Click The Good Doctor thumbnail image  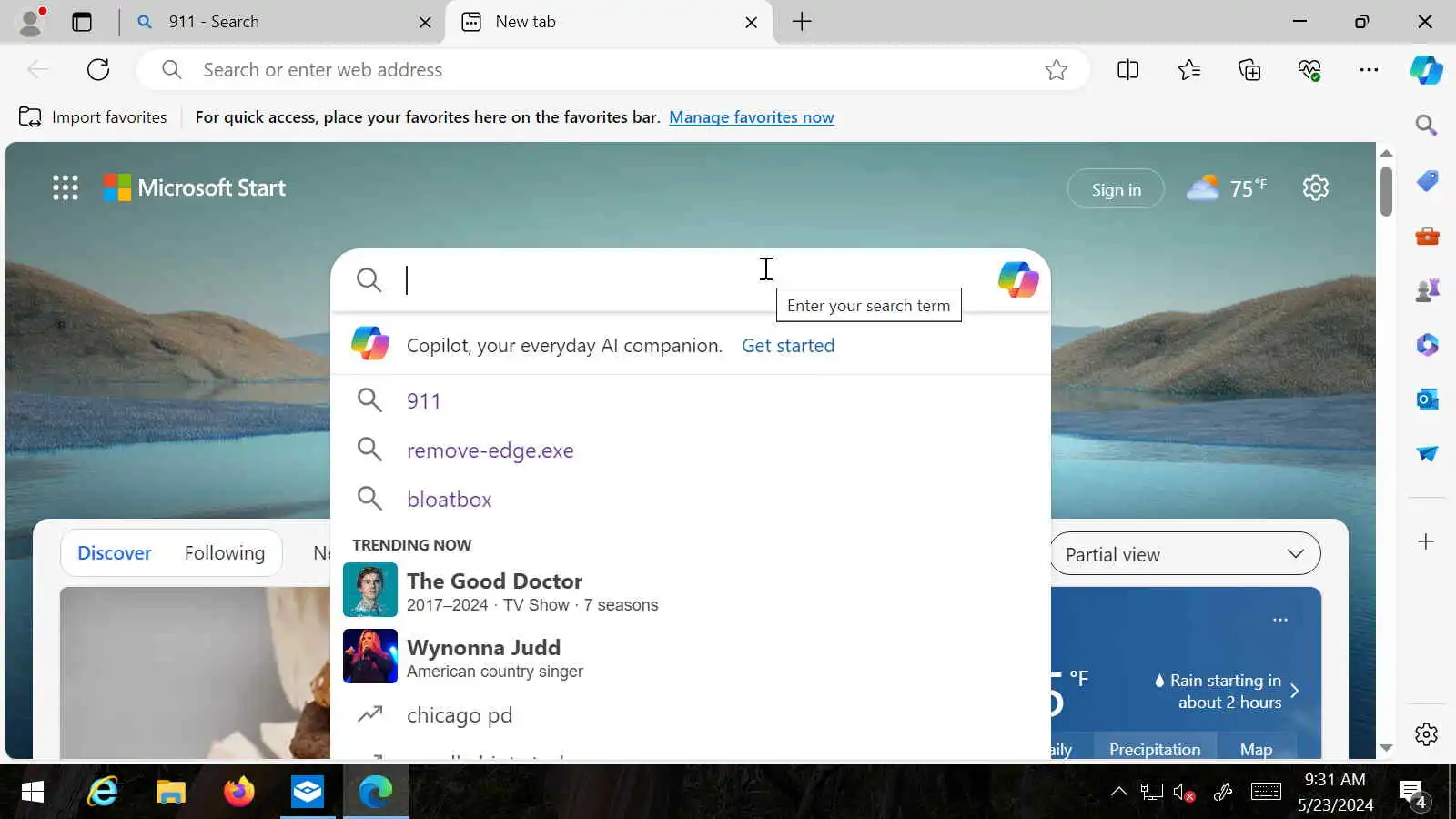point(370,590)
